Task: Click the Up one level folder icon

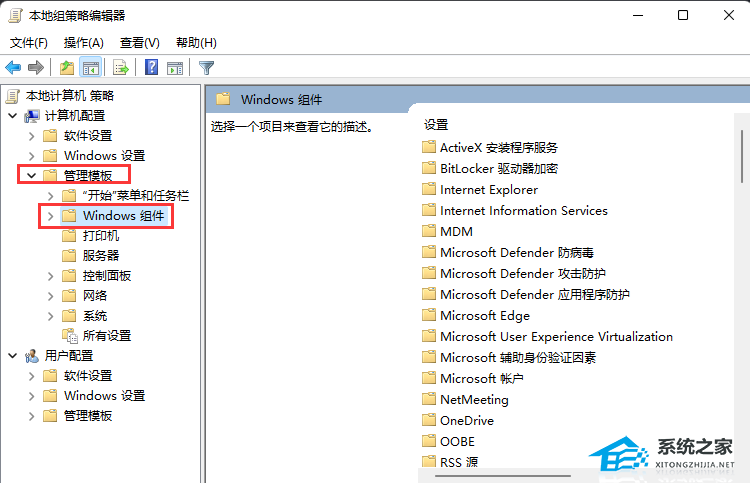Action: (66, 68)
